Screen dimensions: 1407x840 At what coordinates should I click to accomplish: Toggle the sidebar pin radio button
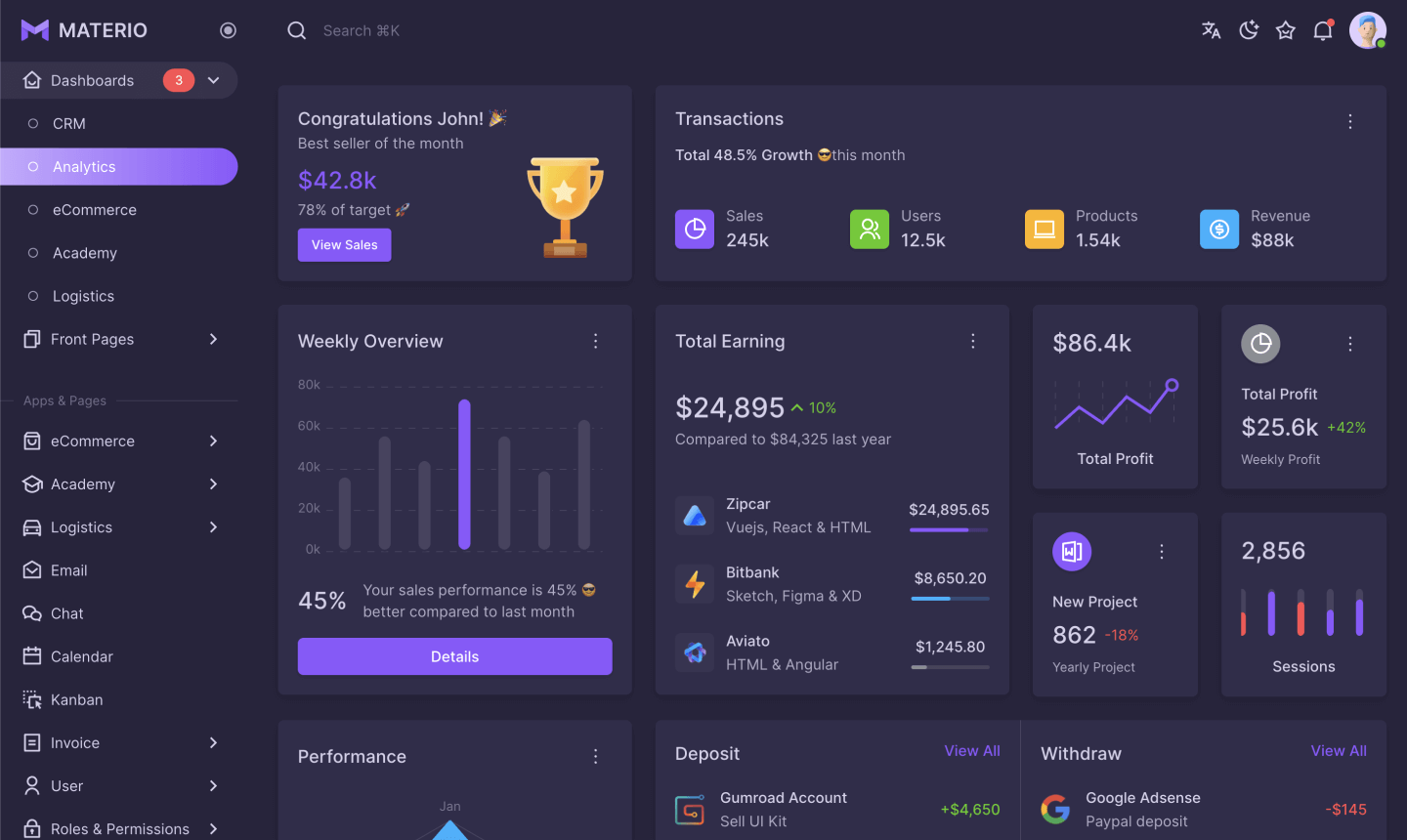[x=228, y=30]
